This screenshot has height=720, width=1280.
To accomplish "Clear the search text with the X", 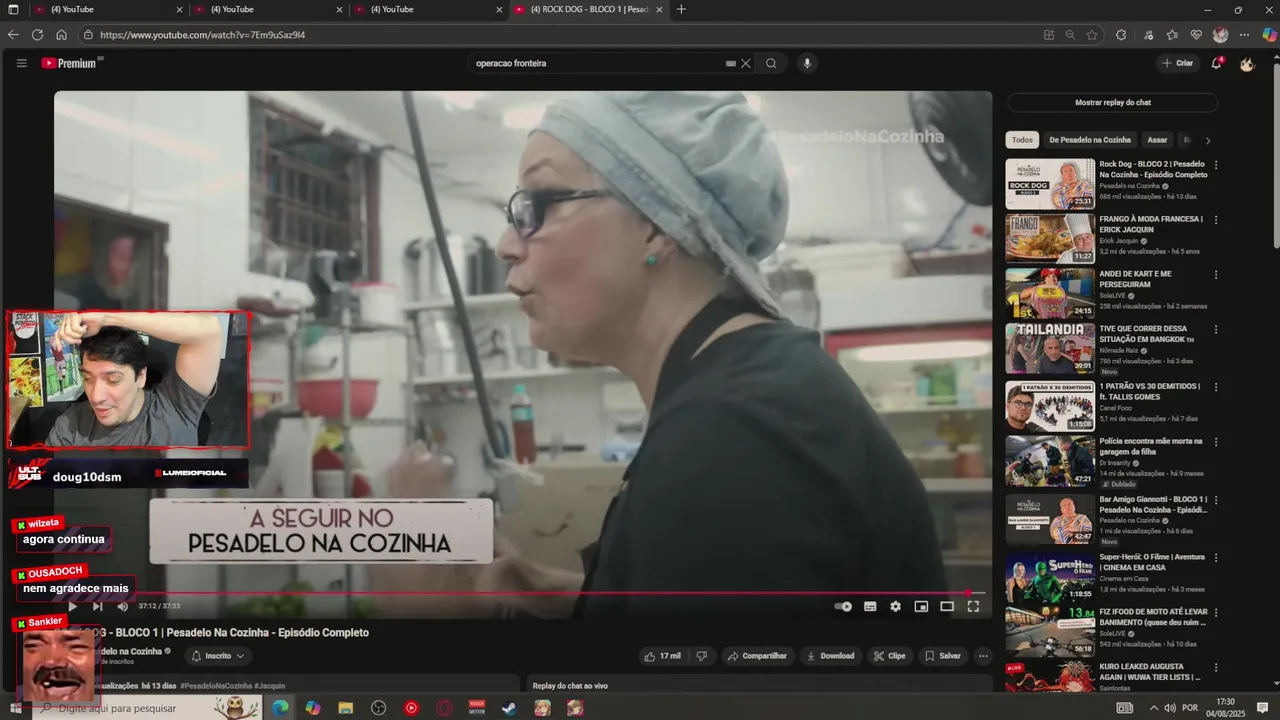I will coord(745,63).
